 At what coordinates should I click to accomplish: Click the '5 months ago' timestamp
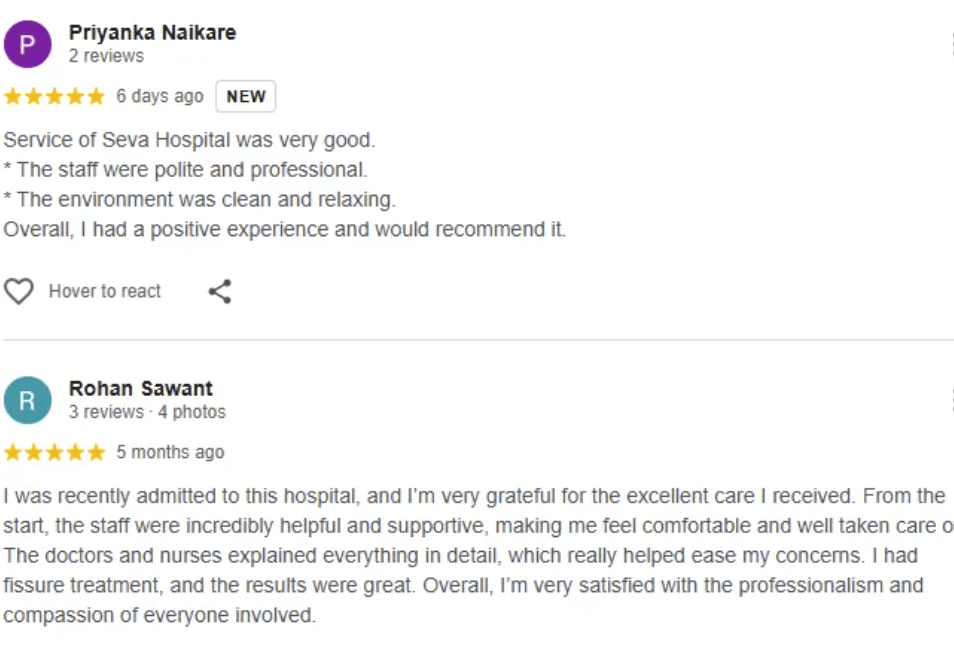[170, 452]
